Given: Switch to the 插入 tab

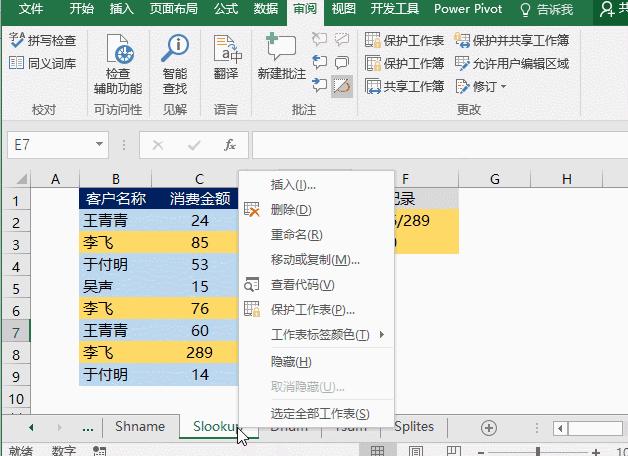Looking at the screenshot, I should point(121,9).
